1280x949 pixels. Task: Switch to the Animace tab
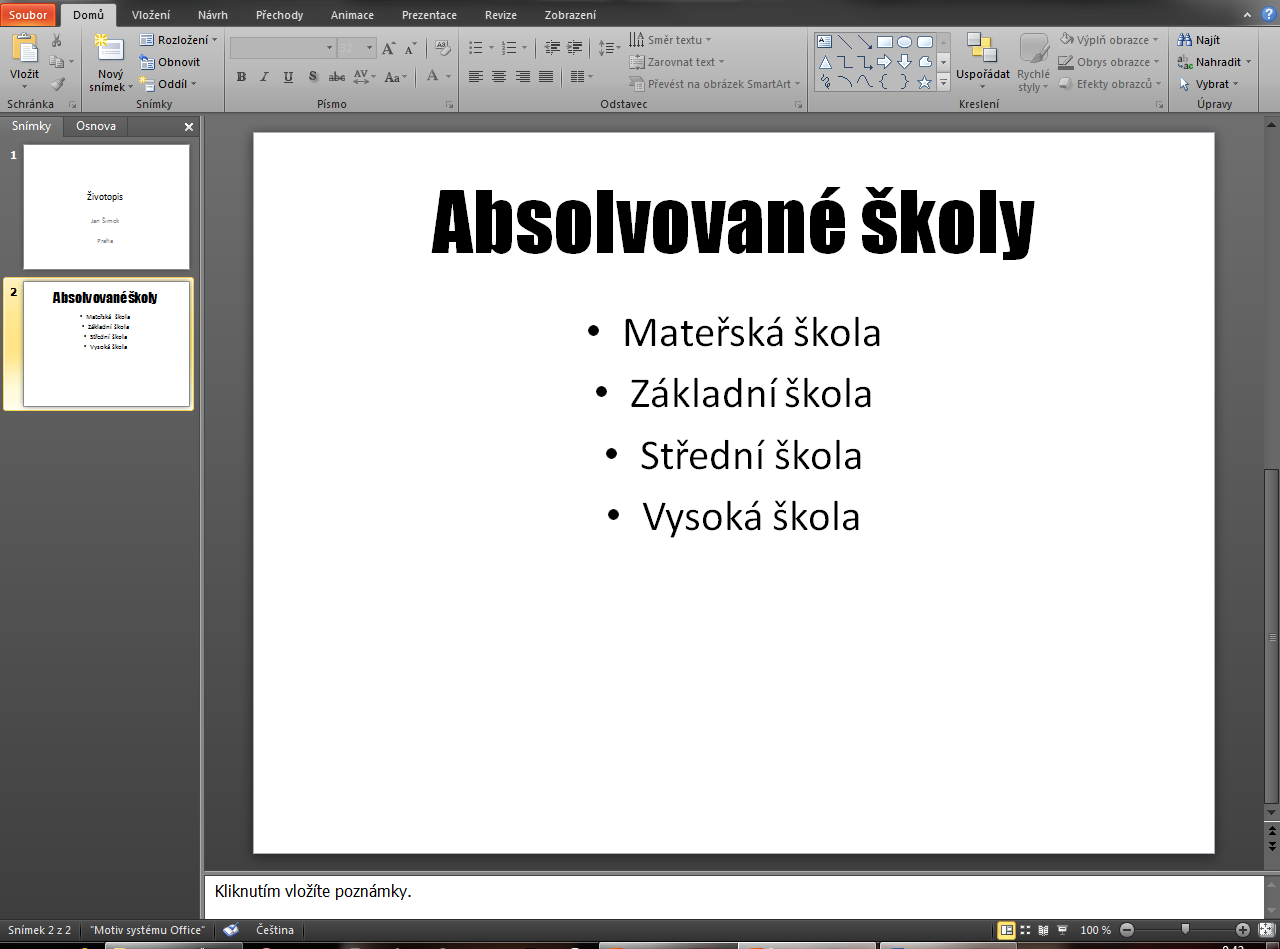(352, 15)
